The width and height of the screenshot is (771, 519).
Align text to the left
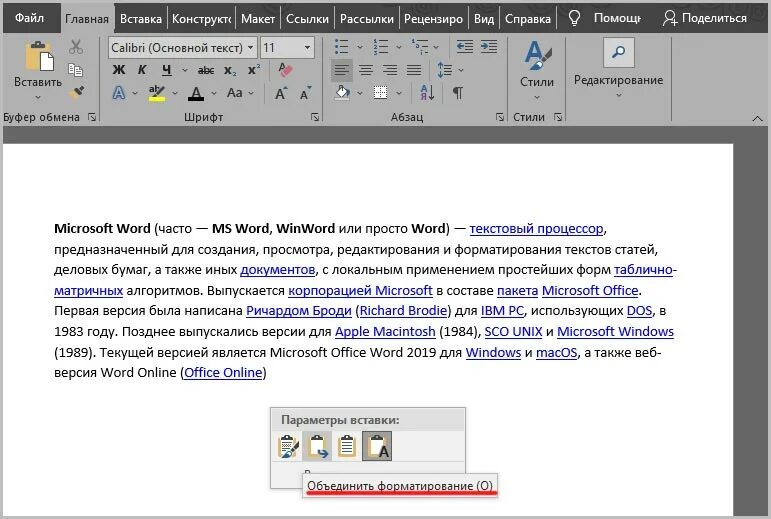342,70
